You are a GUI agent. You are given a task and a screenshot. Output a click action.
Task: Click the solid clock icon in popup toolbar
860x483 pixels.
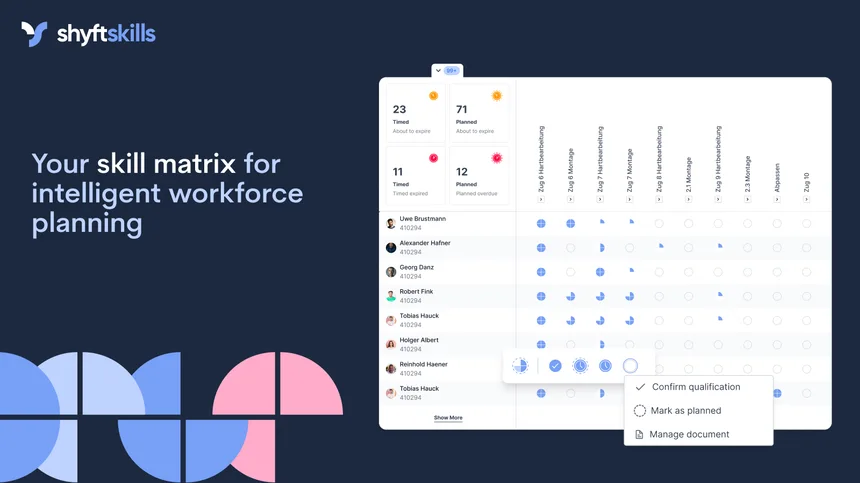(x=605, y=366)
